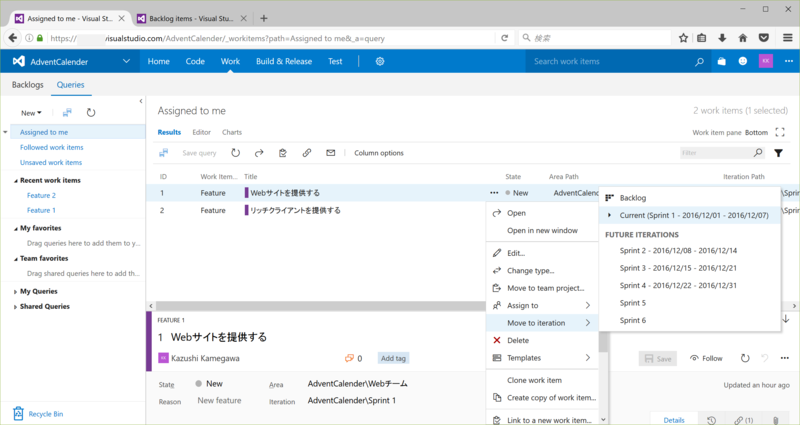Open Unsaved work items query
The image size is (800, 425).
[x=51, y=162]
